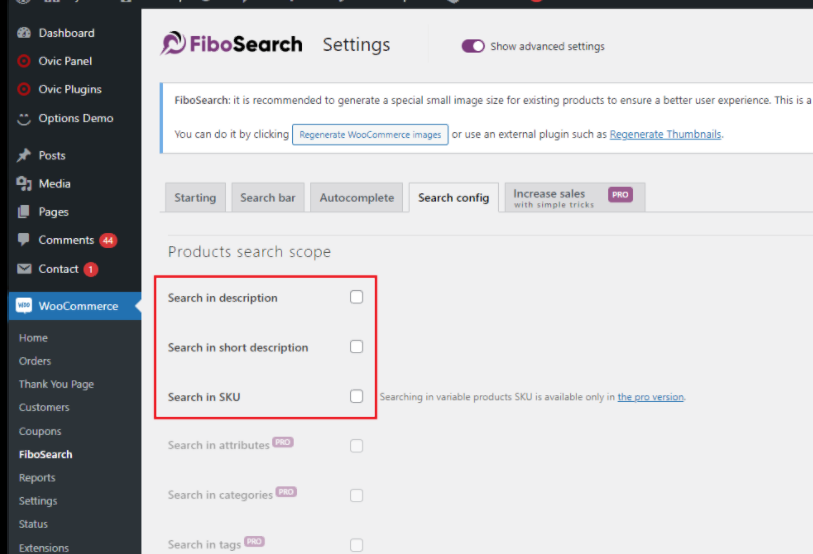The width and height of the screenshot is (813, 554).
Task: Toggle Show advanced settings switch
Action: pyautogui.click(x=473, y=46)
